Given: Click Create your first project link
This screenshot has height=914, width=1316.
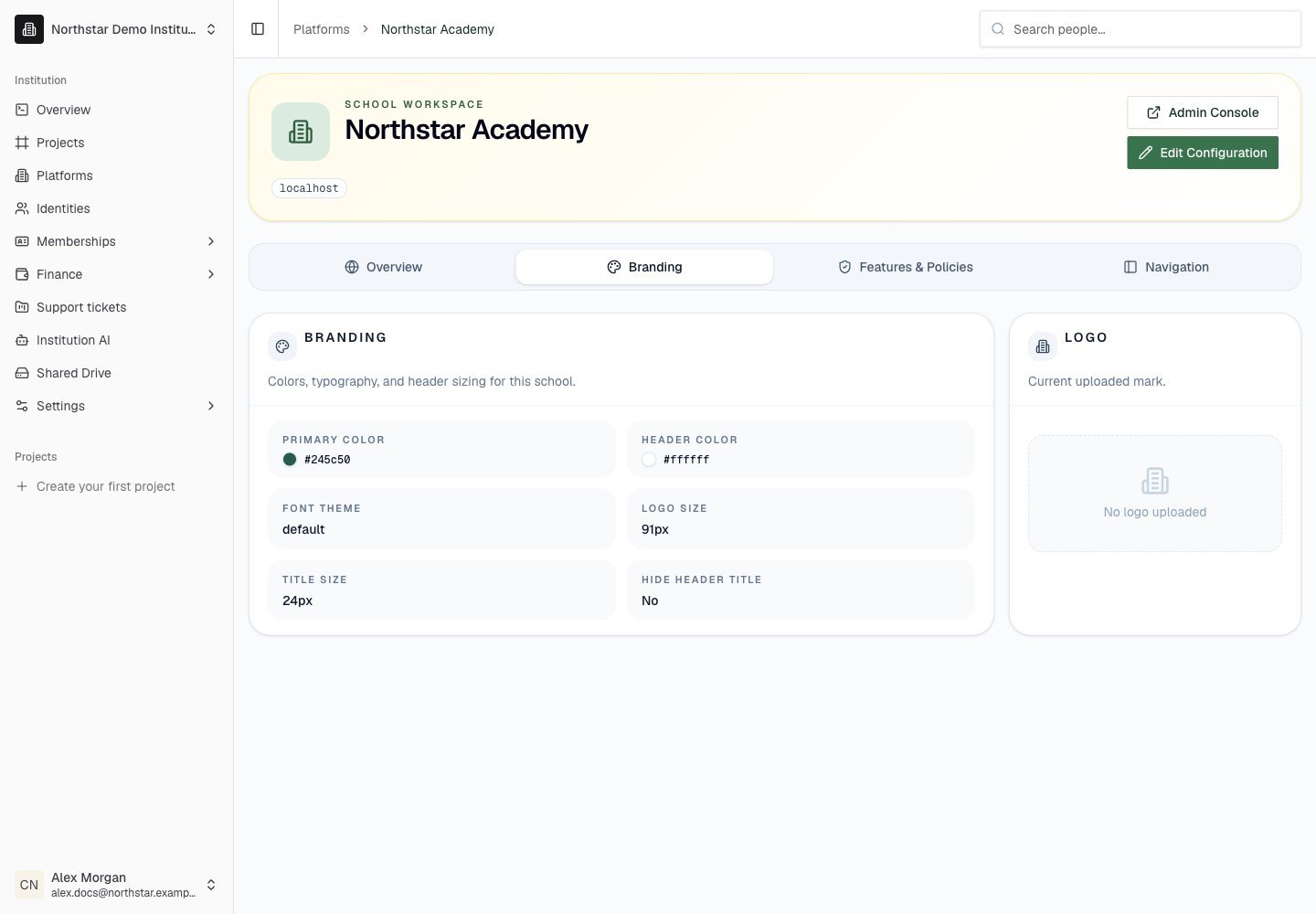Looking at the screenshot, I should click(106, 486).
